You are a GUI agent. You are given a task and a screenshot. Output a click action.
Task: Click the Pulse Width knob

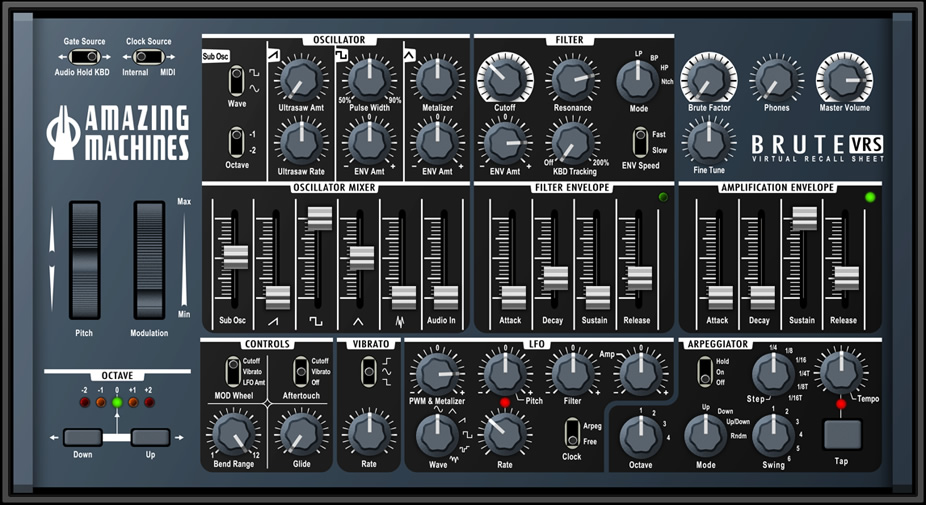pyautogui.click(x=369, y=80)
